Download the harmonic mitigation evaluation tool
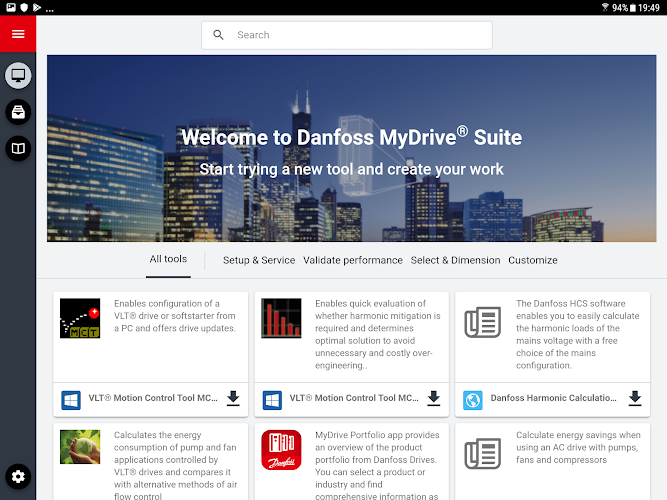667x500 pixels. [x=433, y=398]
